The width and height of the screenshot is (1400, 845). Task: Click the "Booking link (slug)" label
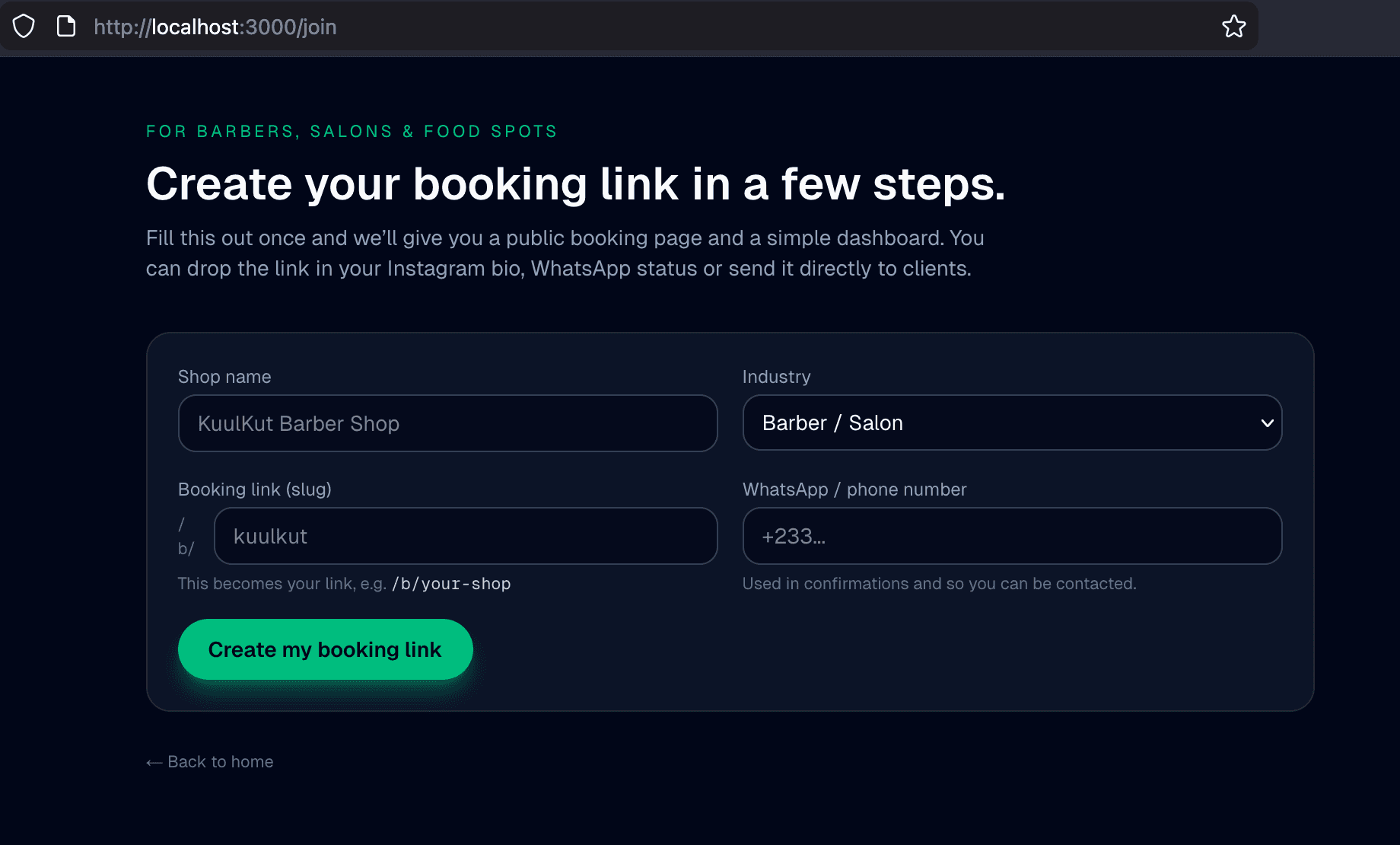(254, 489)
